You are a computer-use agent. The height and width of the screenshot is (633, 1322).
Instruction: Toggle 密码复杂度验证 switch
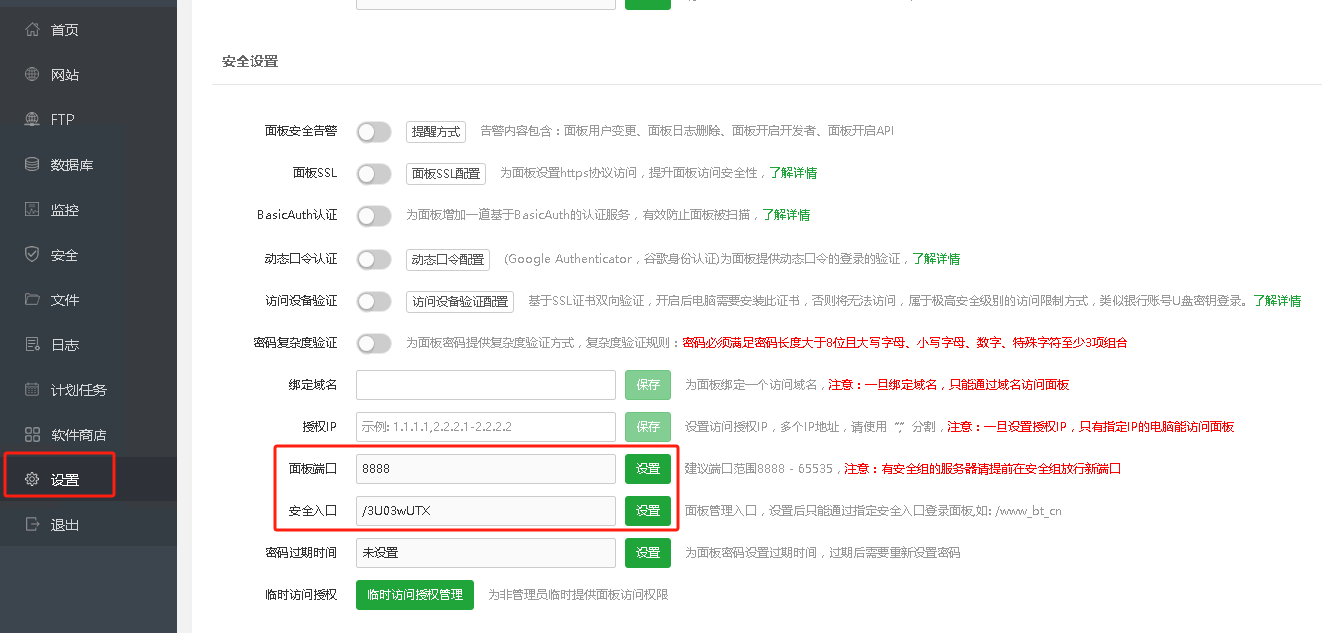tap(374, 343)
